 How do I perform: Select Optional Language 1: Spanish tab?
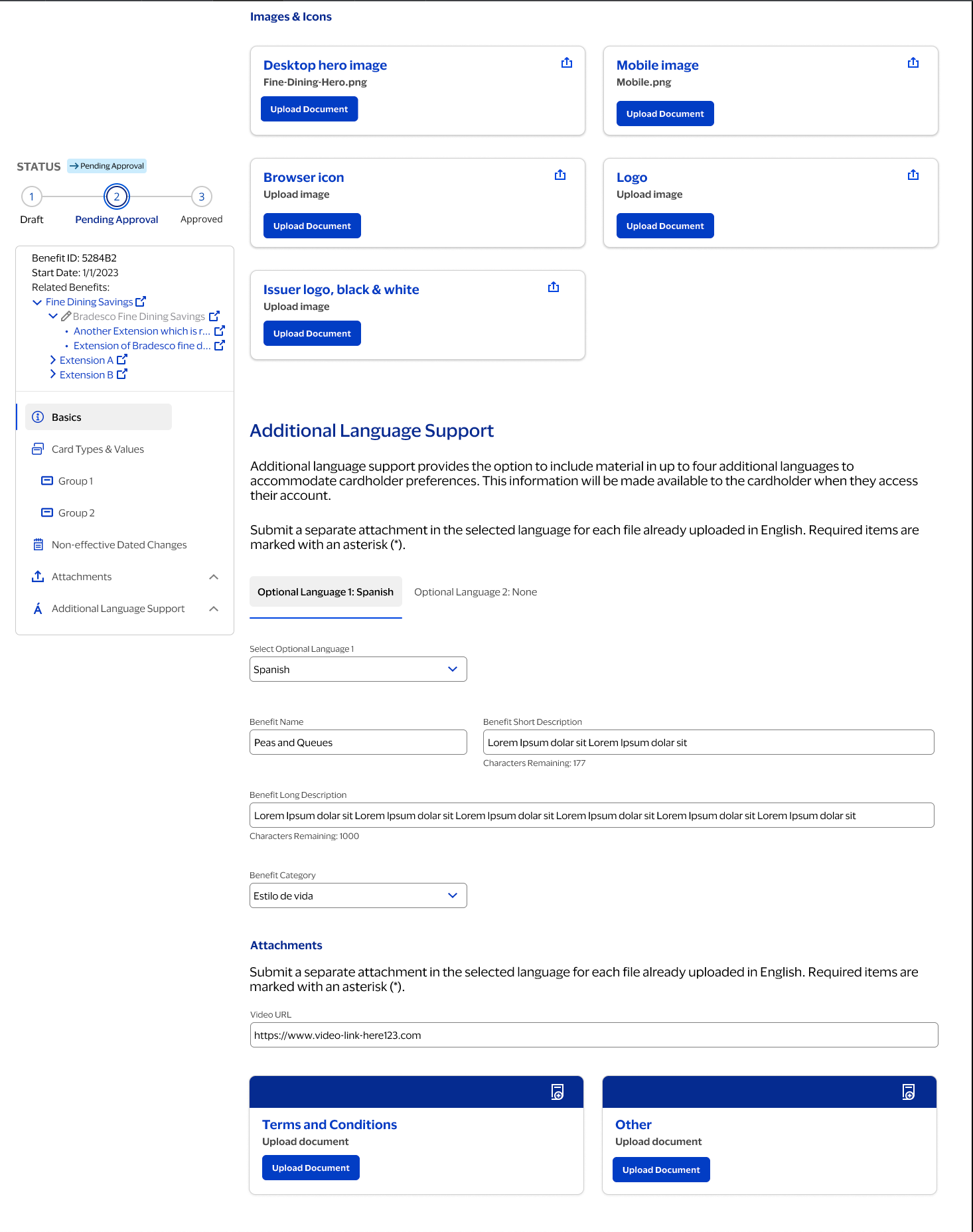tap(325, 592)
